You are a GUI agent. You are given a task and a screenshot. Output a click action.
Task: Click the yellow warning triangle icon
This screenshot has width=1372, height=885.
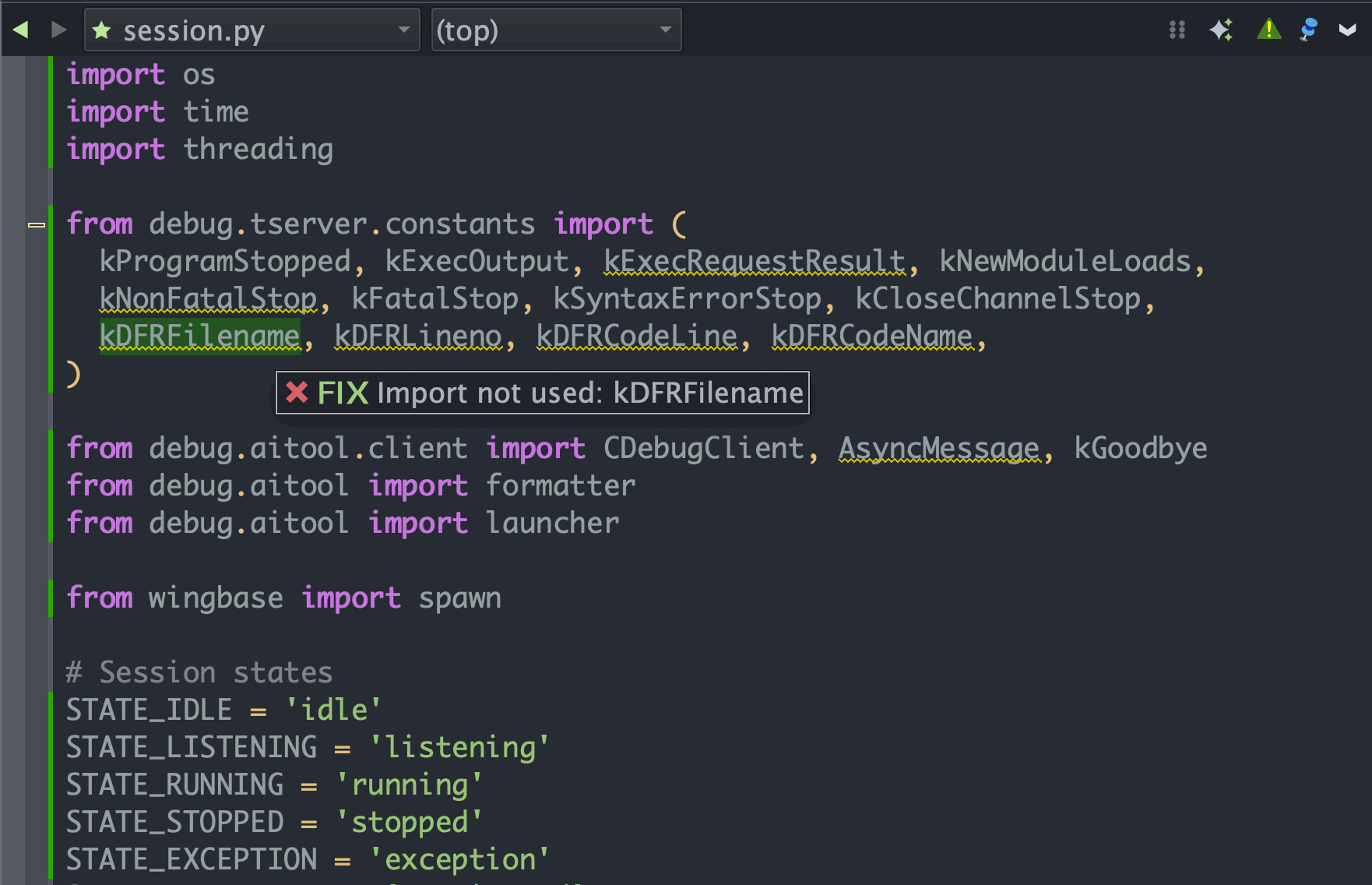click(1269, 30)
